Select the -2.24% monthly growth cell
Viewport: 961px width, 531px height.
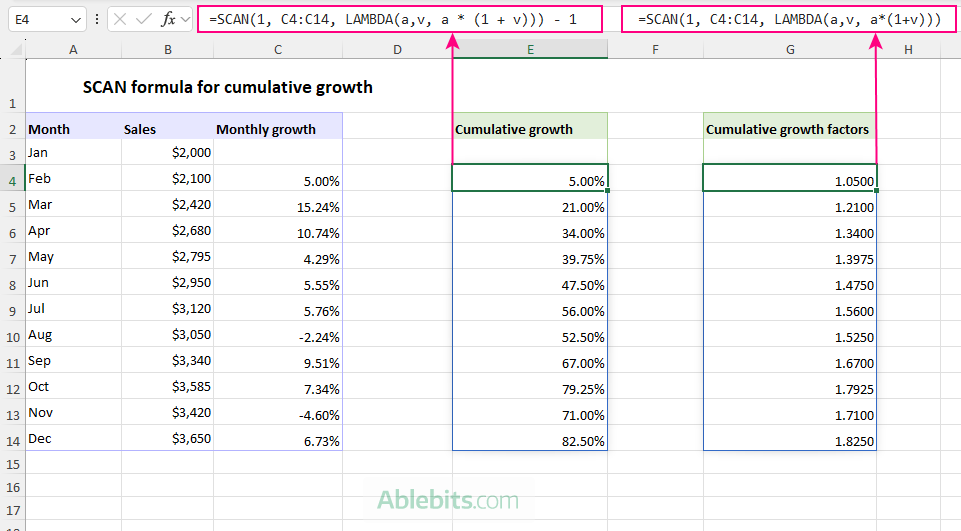(x=278, y=334)
